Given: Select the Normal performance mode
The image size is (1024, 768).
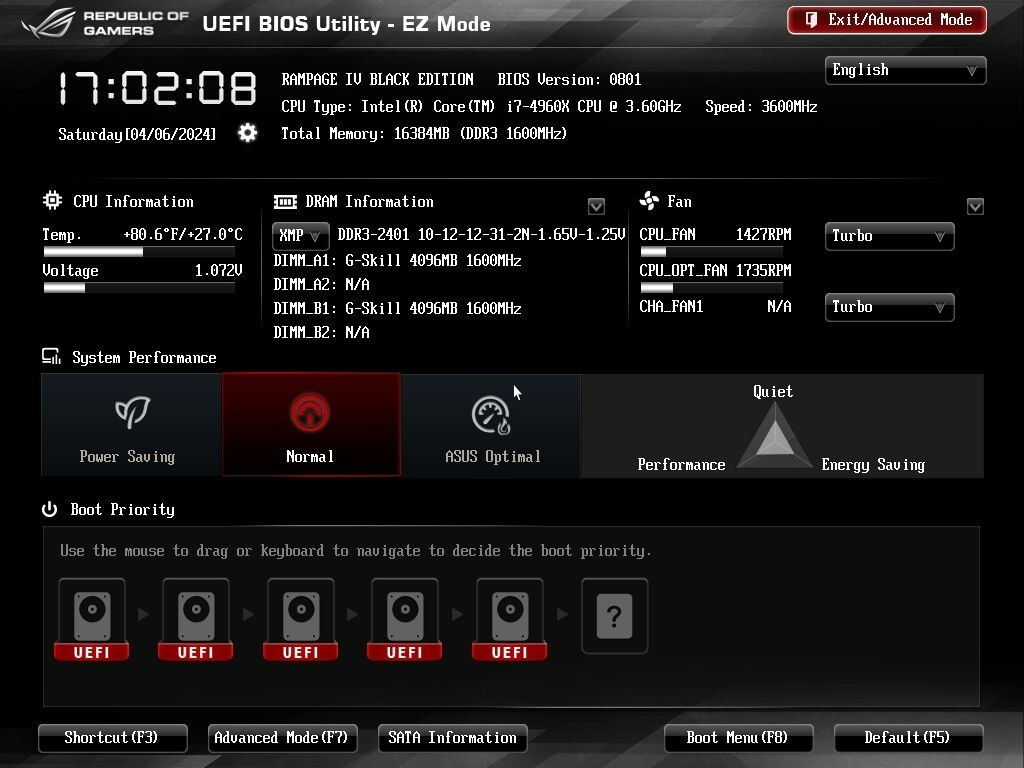Looking at the screenshot, I should point(311,424).
